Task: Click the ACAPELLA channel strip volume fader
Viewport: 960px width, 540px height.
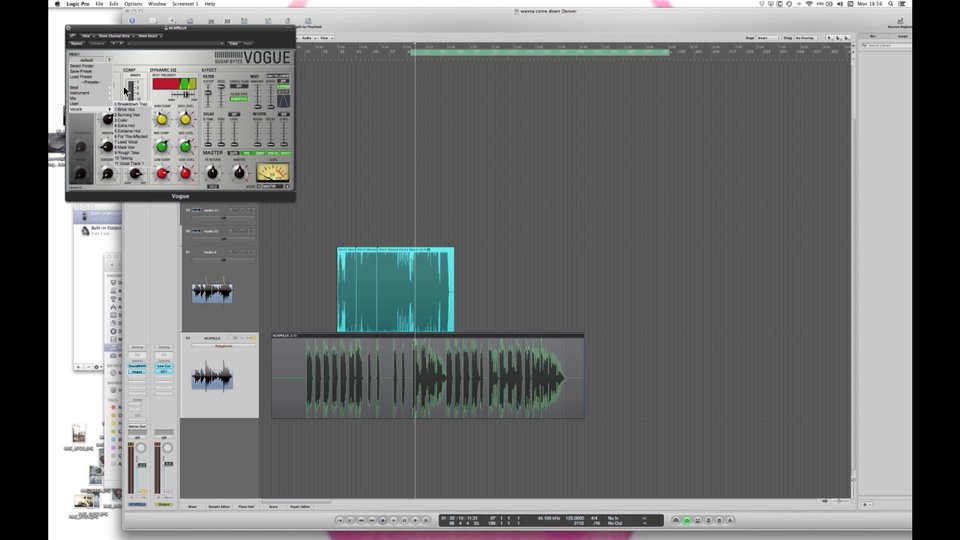Action: 142,467
